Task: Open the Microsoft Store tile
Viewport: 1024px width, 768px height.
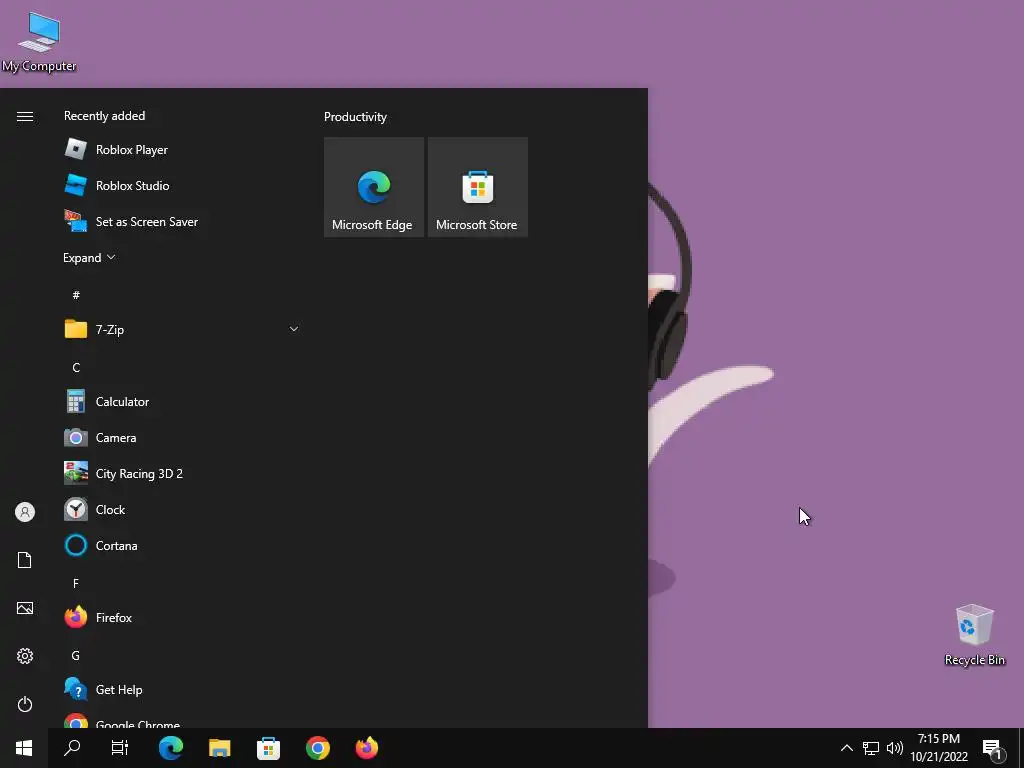Action: click(477, 187)
